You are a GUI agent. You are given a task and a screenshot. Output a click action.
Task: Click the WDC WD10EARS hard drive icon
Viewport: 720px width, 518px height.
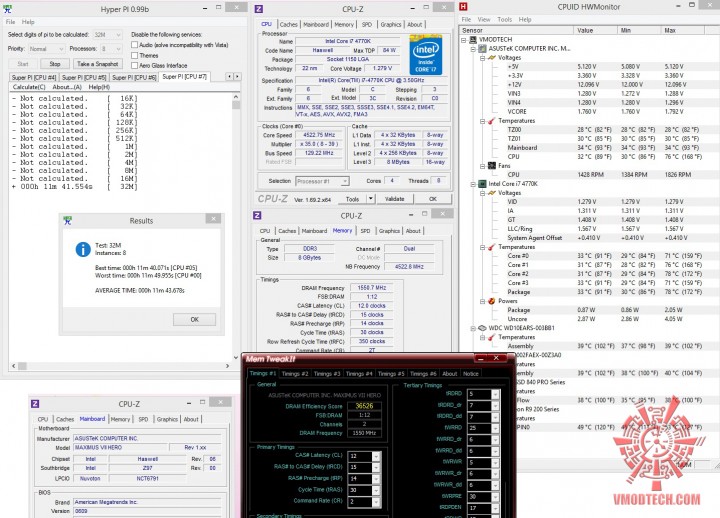pyautogui.click(x=483, y=328)
